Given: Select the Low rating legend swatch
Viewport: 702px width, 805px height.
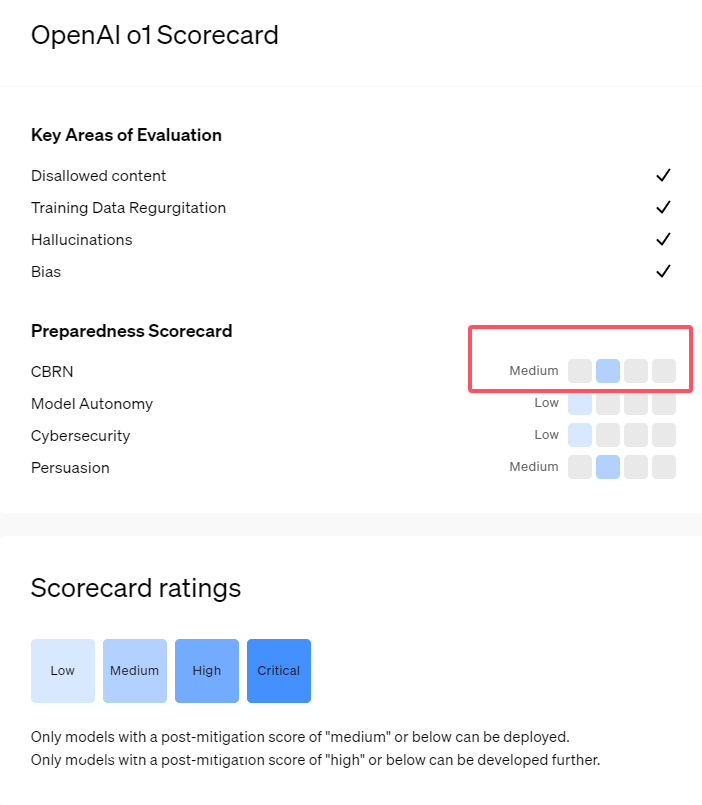Looking at the screenshot, I should pos(63,671).
